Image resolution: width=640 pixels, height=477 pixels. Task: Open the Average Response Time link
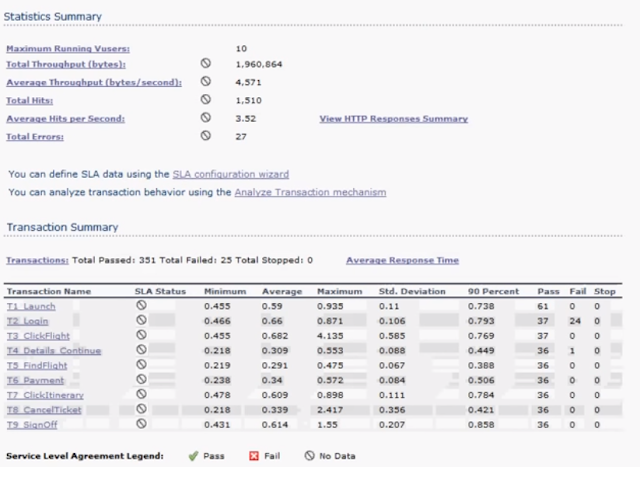(x=402, y=260)
